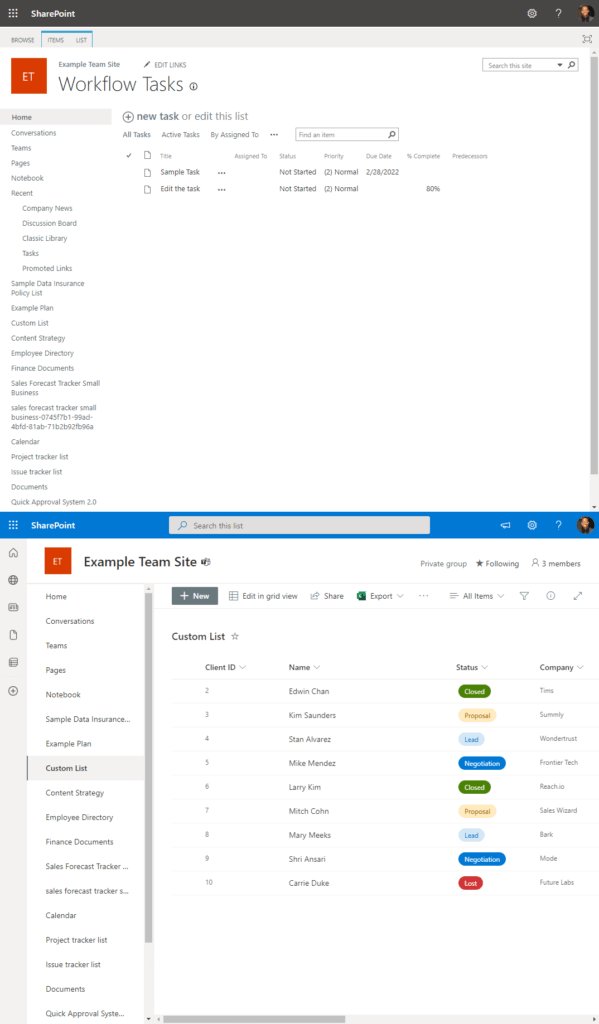Open help icon in blue header
The height and width of the screenshot is (1024, 599).
(559, 525)
